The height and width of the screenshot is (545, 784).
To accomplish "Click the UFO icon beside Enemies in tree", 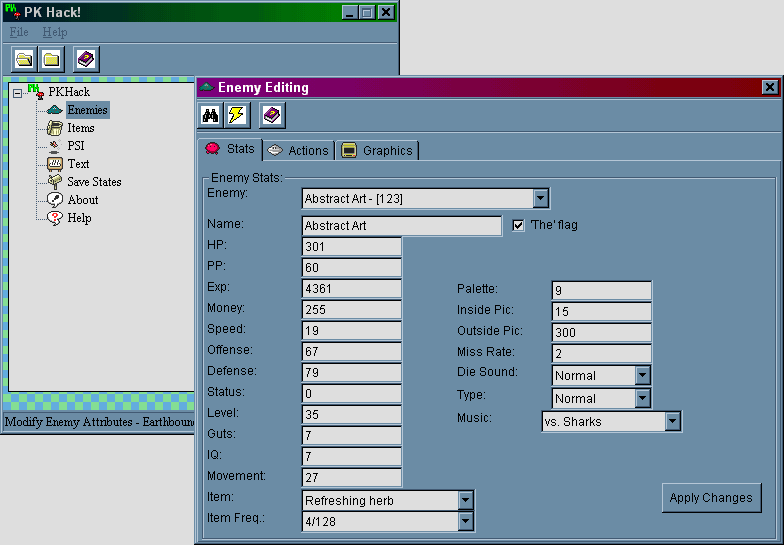I will 54,110.
